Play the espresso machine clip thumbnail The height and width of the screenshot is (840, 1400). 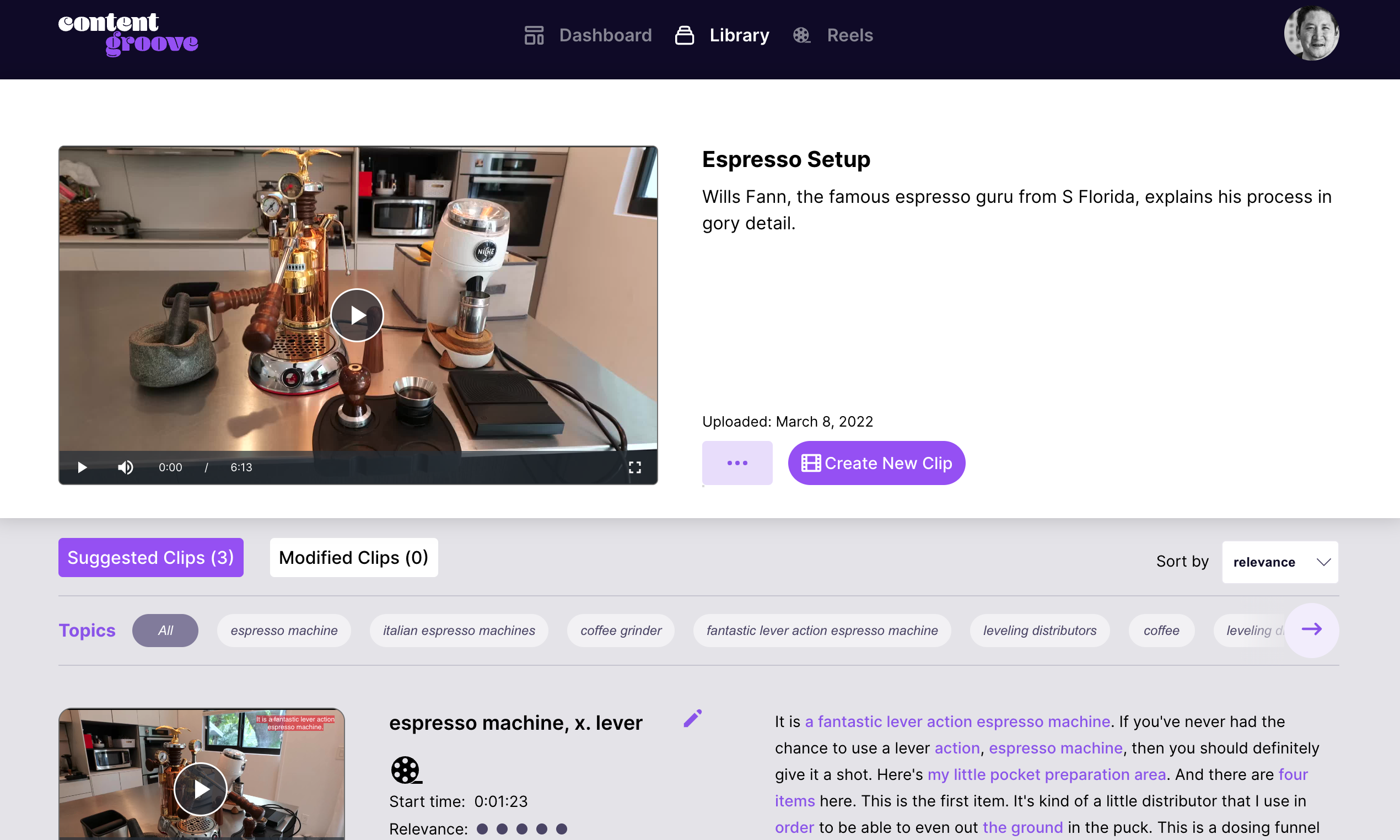200,788
